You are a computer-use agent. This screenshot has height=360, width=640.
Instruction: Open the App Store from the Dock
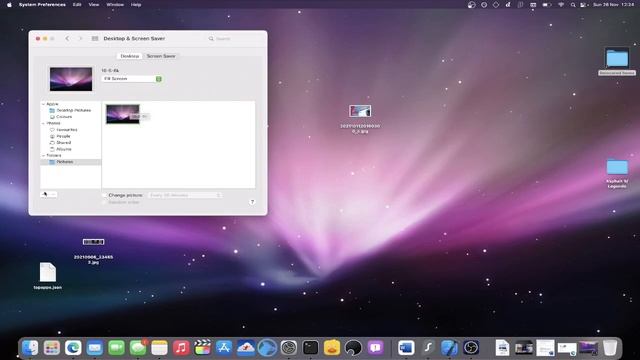coord(224,348)
